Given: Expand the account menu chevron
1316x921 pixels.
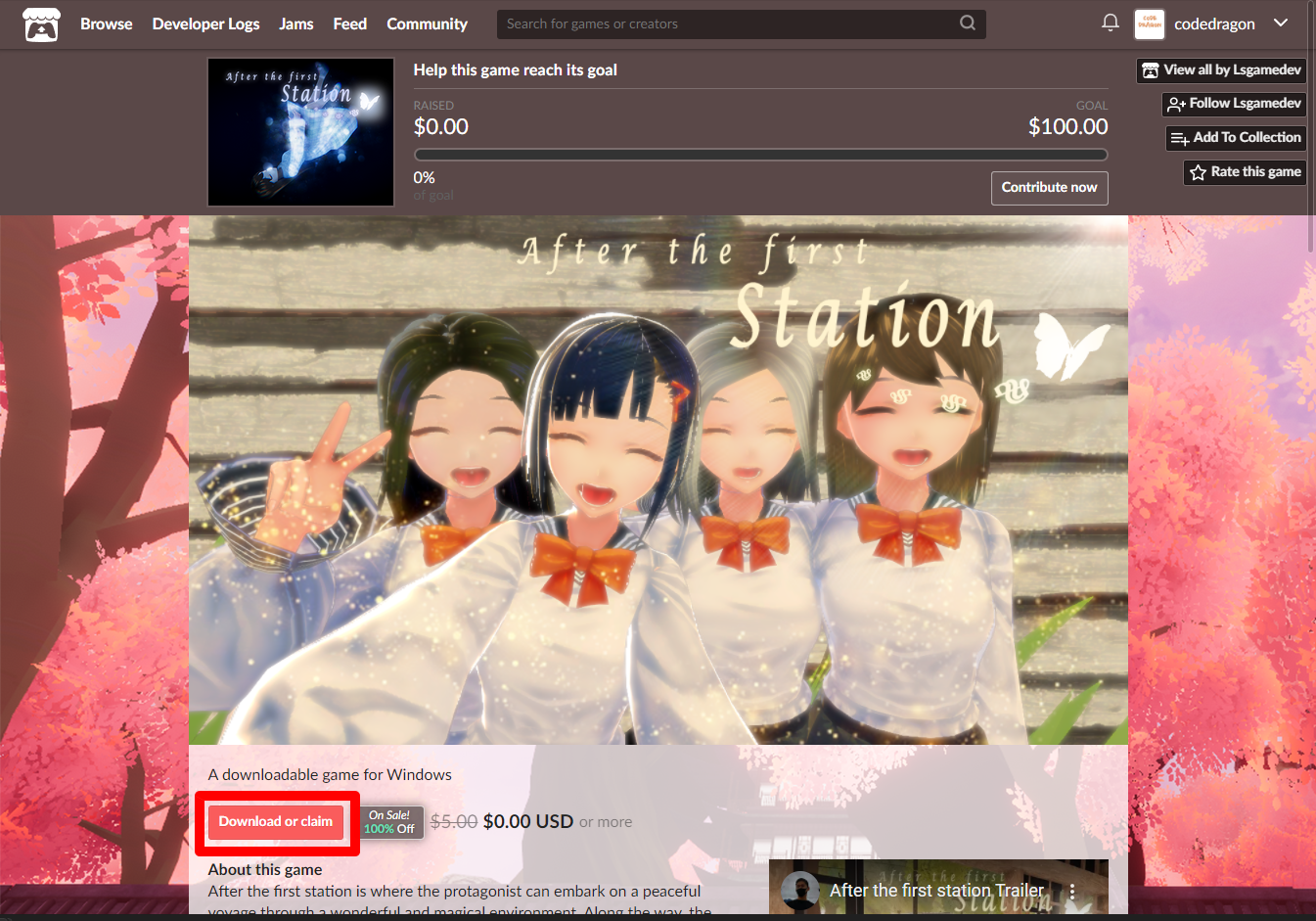Looking at the screenshot, I should tap(1281, 23).
